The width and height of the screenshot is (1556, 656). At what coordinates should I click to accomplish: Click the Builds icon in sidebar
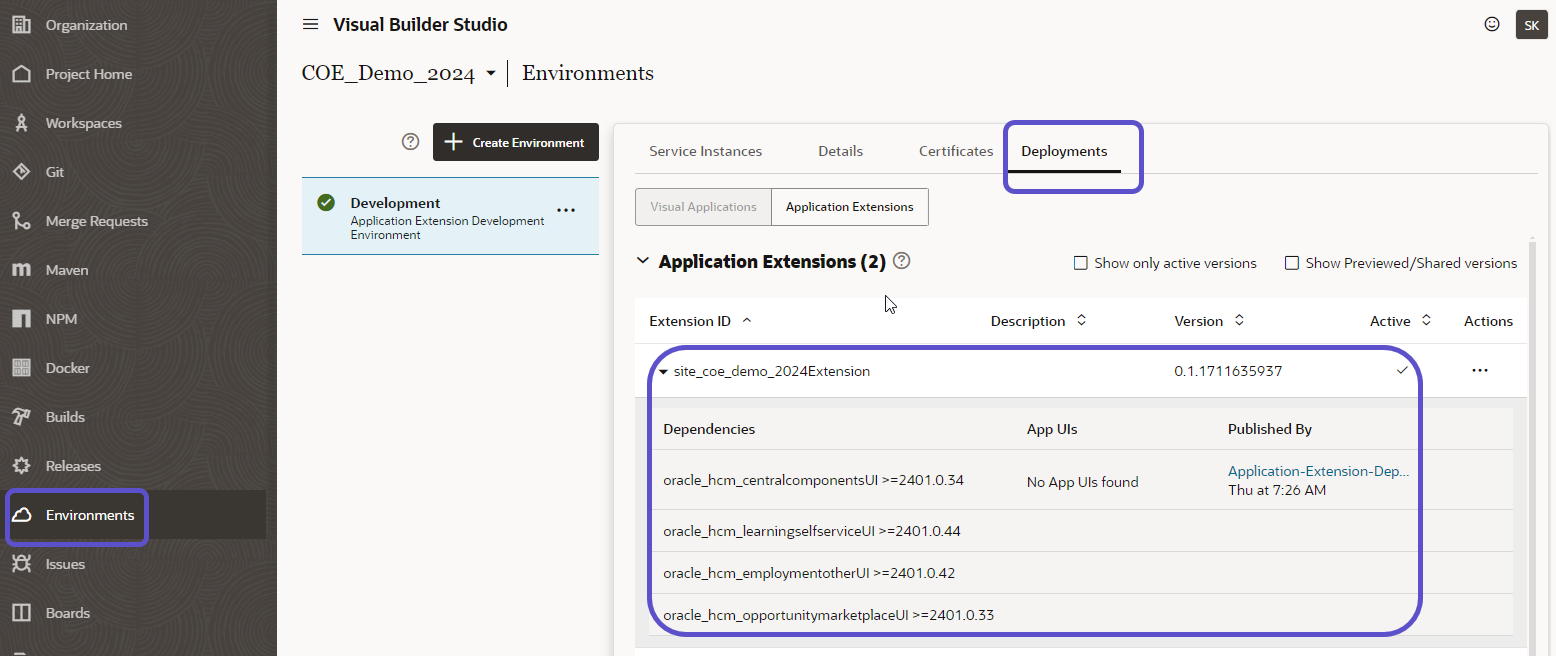pyautogui.click(x=21, y=417)
